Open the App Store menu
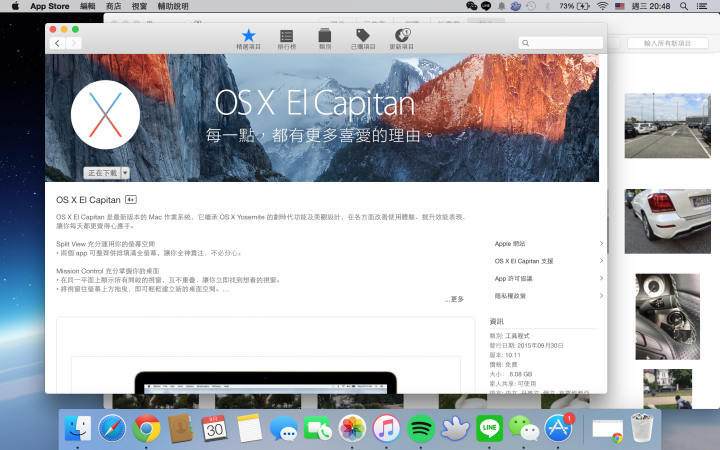 [x=50, y=6]
